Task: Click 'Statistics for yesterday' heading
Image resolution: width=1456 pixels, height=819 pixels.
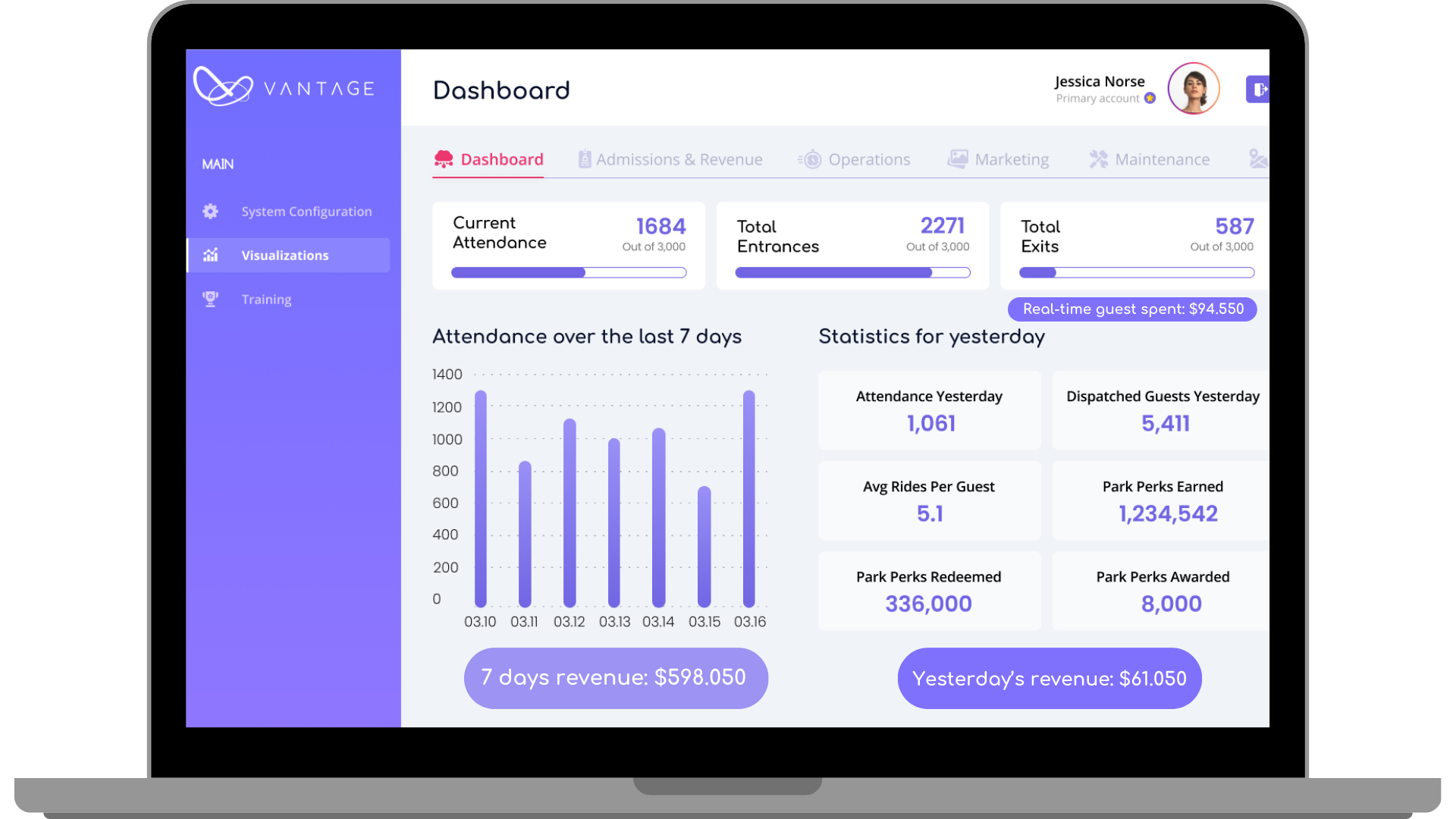Action: coord(932,337)
